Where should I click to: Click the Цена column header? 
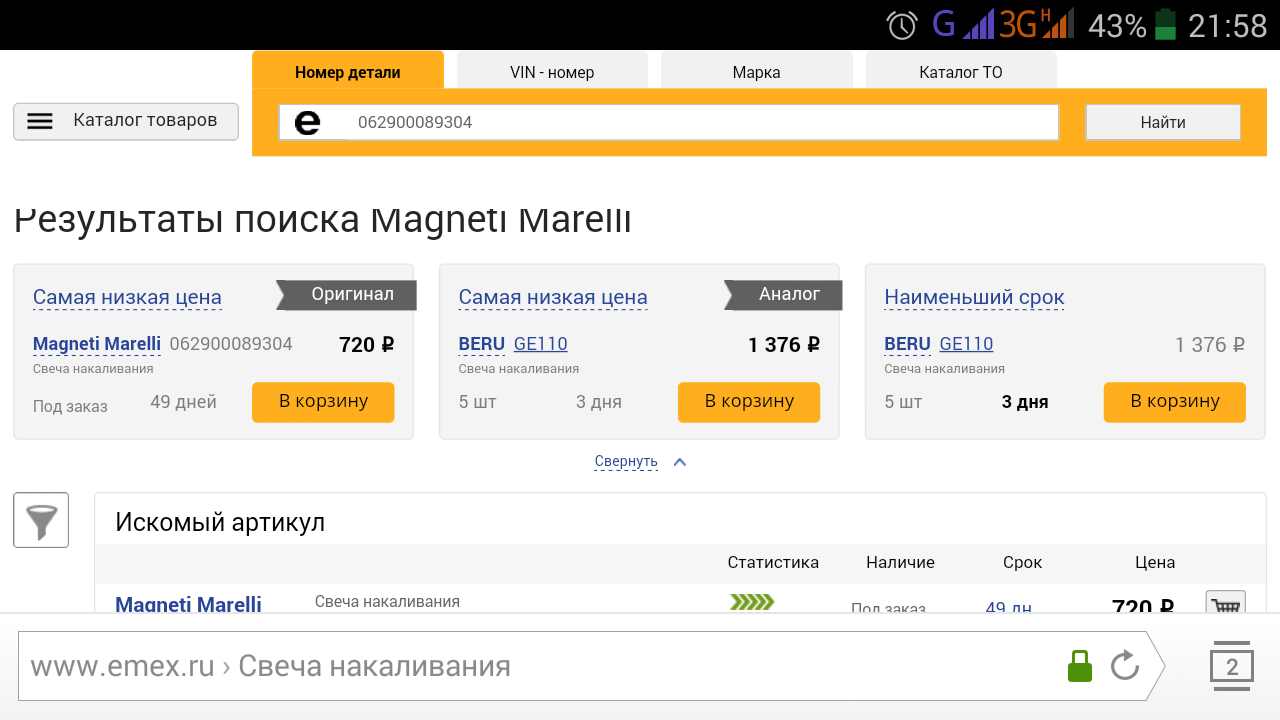click(1155, 563)
